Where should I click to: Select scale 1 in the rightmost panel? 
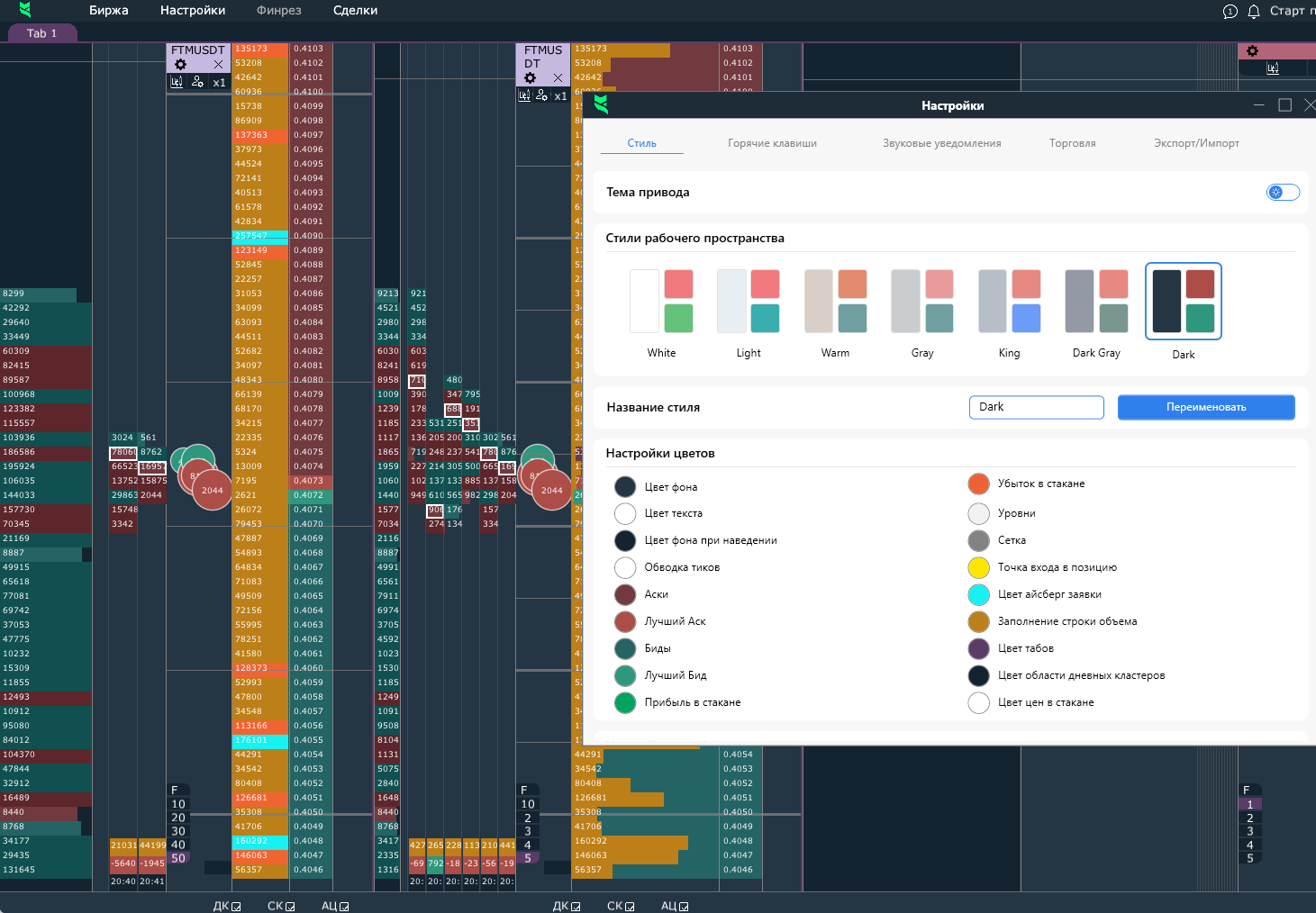1249,804
